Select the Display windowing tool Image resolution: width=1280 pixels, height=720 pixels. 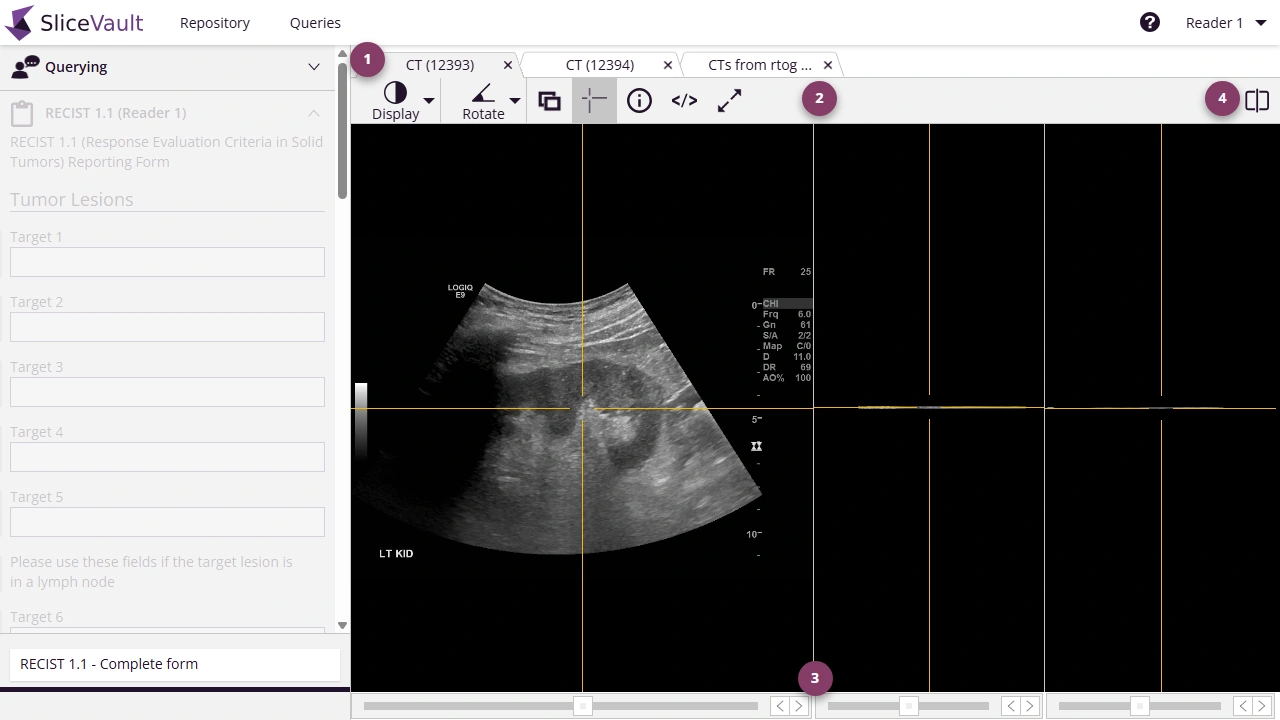pos(395,100)
